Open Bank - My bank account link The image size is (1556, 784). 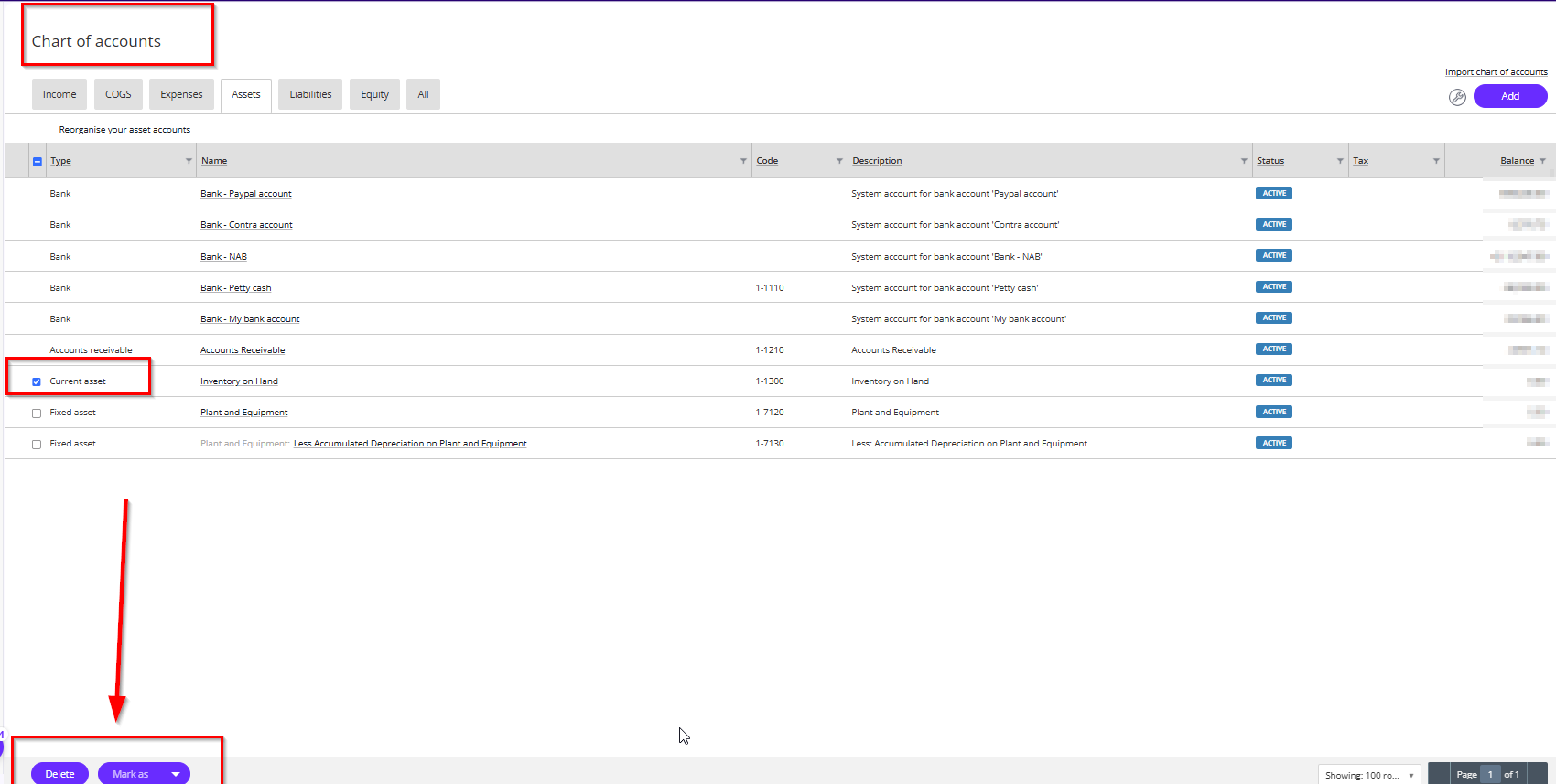pyautogui.click(x=250, y=319)
